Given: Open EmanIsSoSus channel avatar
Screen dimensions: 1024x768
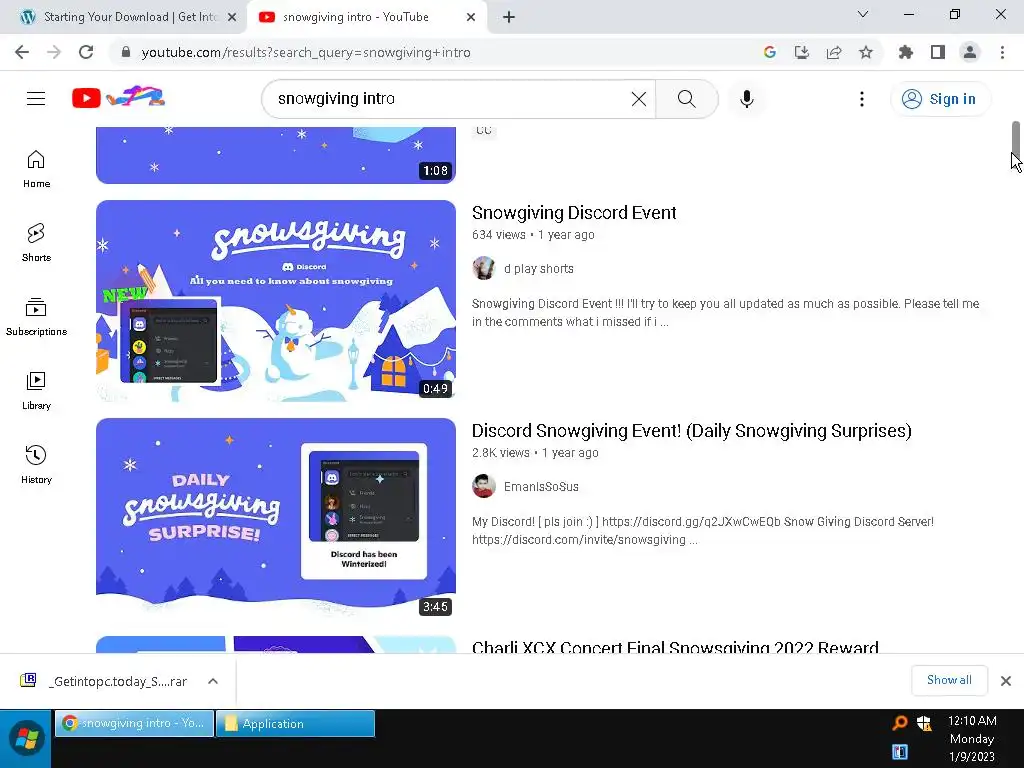Looking at the screenshot, I should pyautogui.click(x=484, y=487).
